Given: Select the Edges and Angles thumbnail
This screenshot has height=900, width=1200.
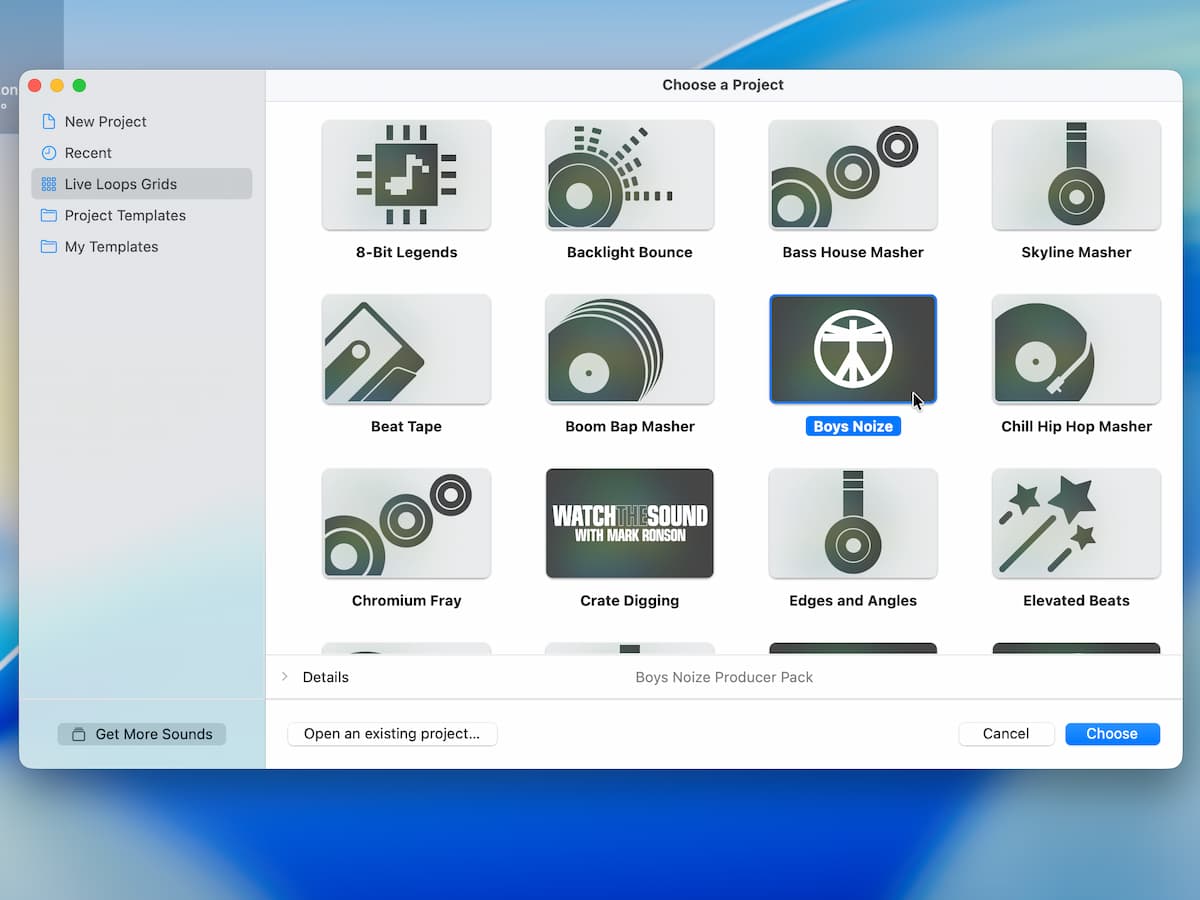Looking at the screenshot, I should tap(853, 523).
